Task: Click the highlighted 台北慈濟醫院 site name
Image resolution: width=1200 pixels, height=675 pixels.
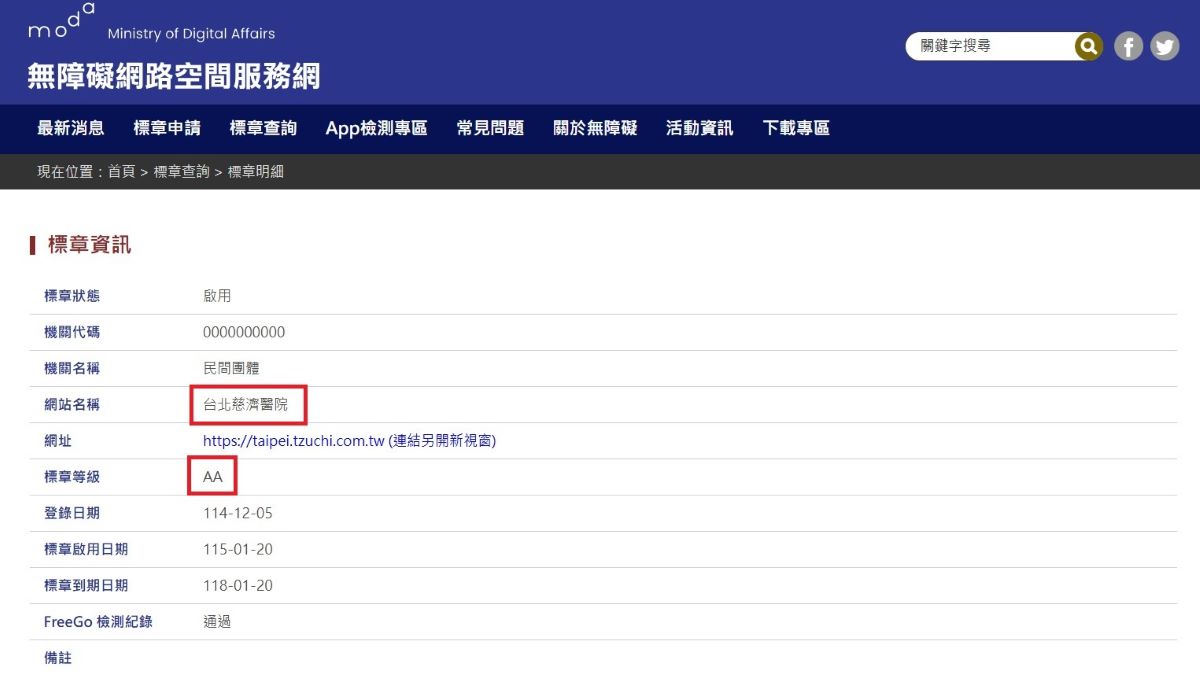Action: [x=248, y=405]
